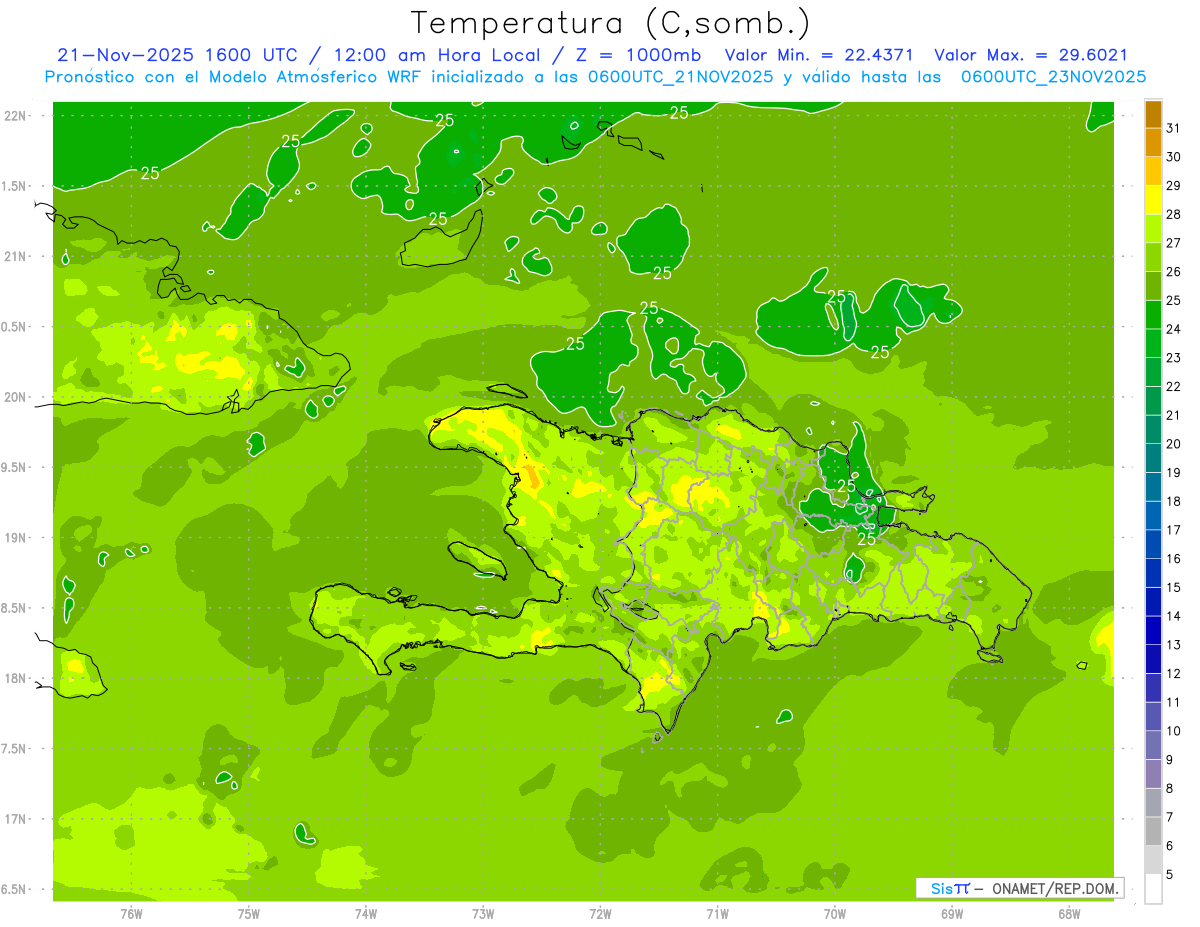
Task: Click the 74W longitude axis label
Action: coord(366,914)
